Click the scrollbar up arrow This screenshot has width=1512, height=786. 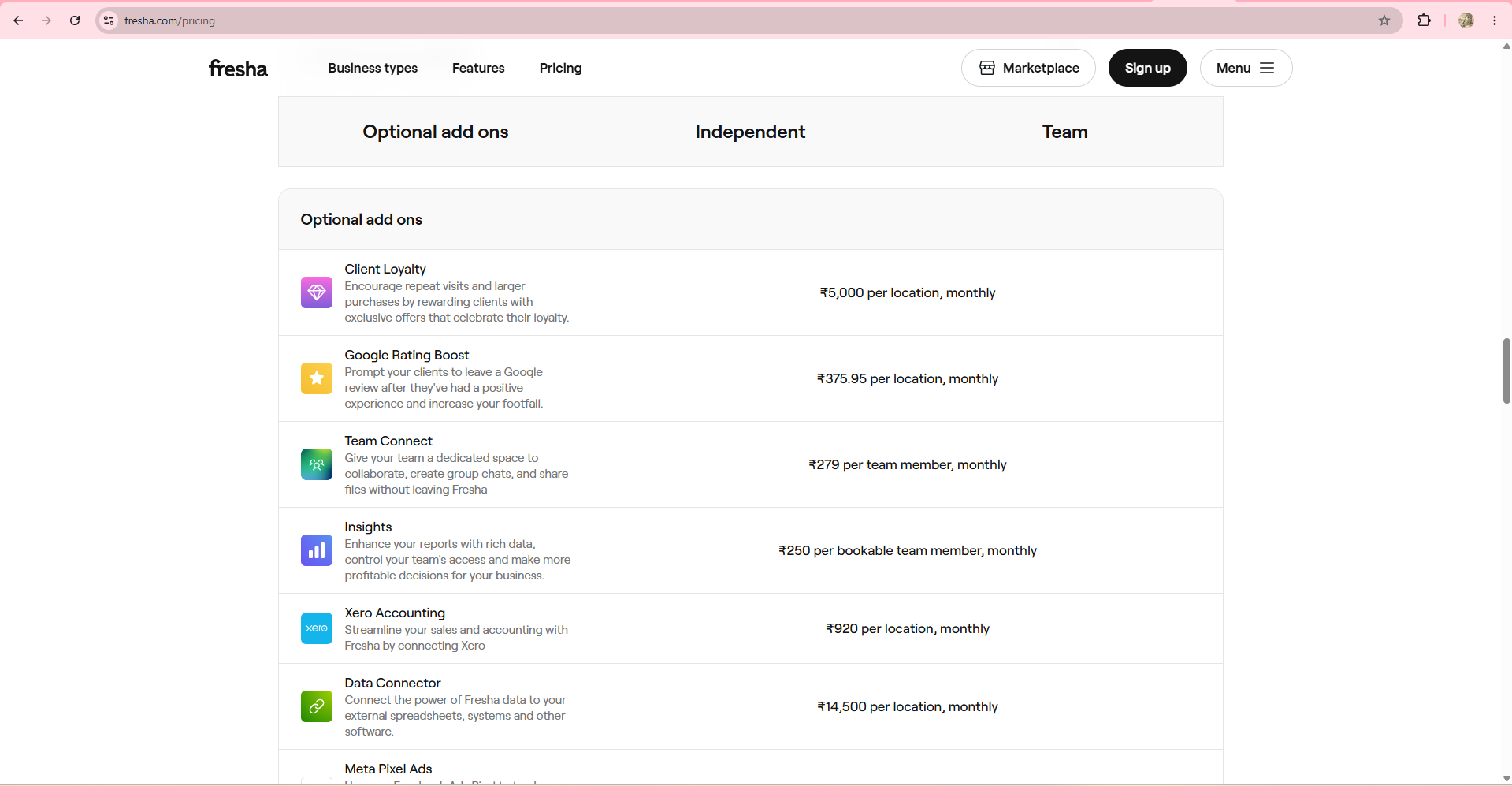click(1506, 46)
